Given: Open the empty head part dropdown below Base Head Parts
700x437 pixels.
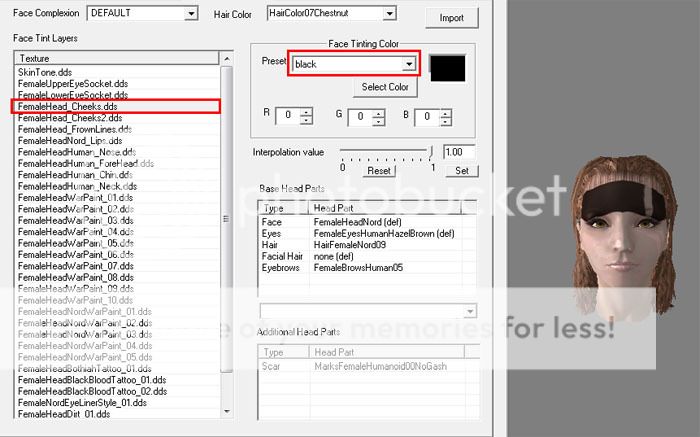Looking at the screenshot, I should [470, 311].
